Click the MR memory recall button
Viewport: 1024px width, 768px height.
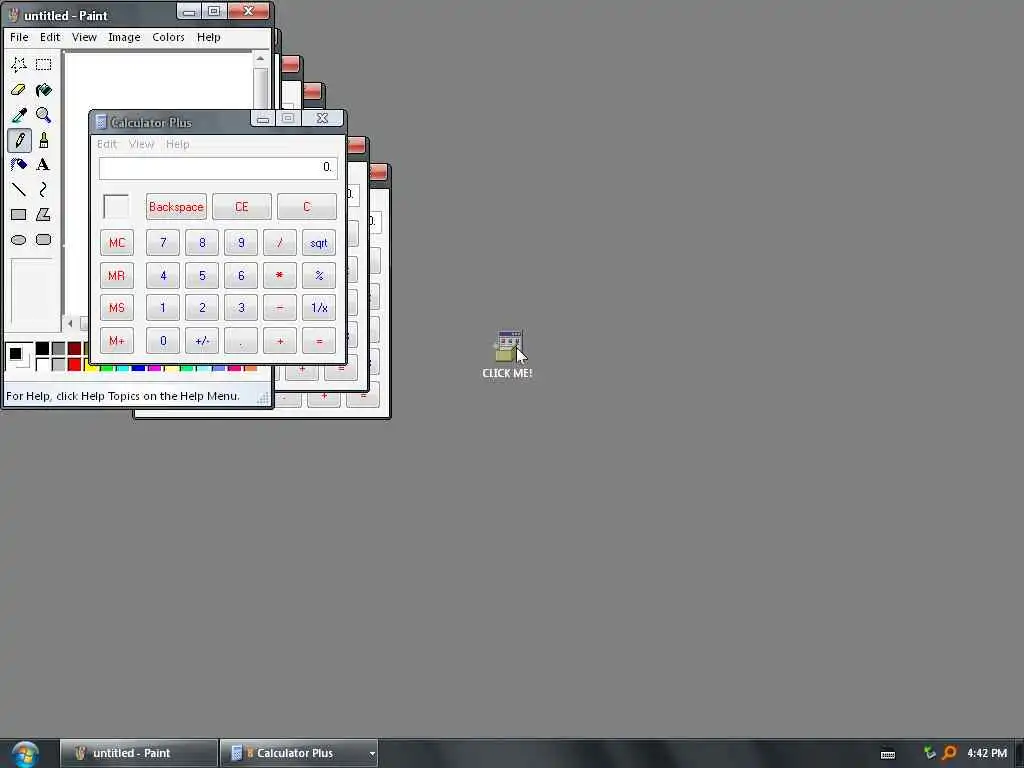(x=117, y=276)
